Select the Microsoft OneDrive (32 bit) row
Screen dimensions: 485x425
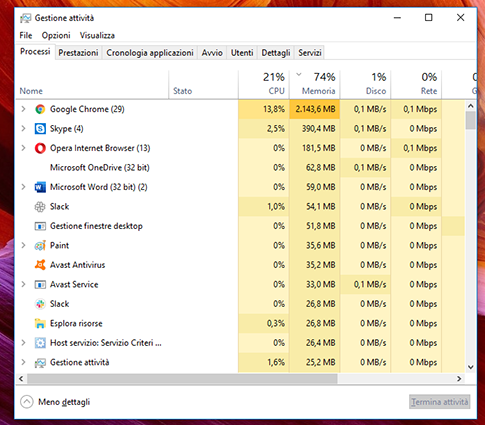240,167
